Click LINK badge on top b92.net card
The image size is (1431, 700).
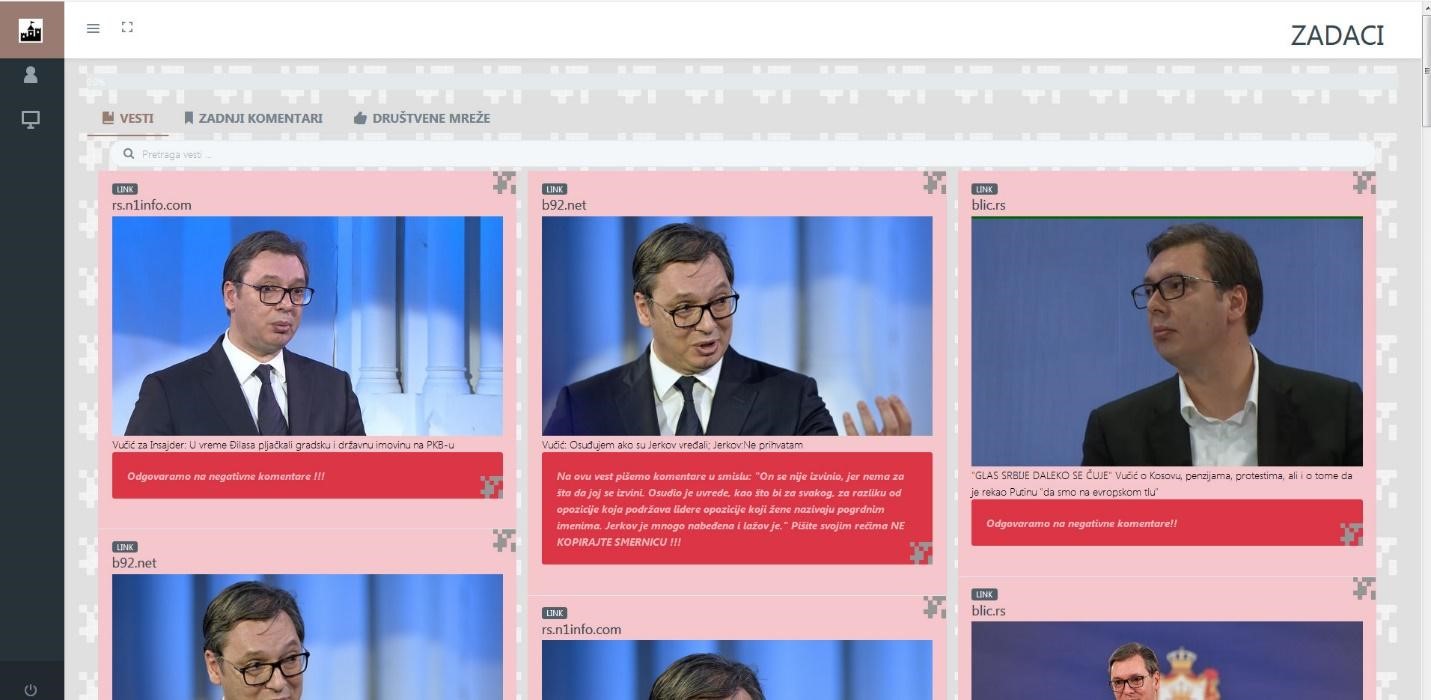pyautogui.click(x=554, y=189)
